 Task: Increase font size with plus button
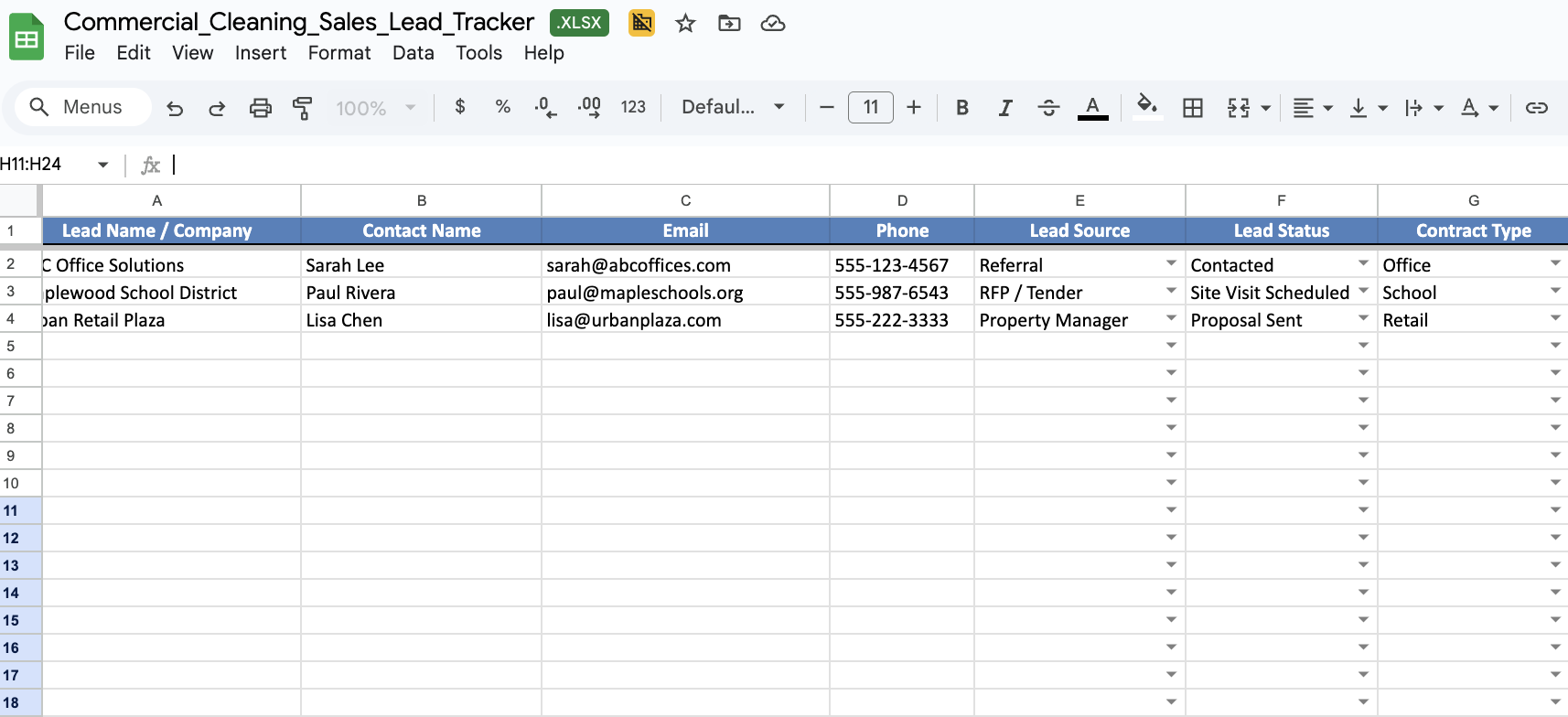pos(914,107)
